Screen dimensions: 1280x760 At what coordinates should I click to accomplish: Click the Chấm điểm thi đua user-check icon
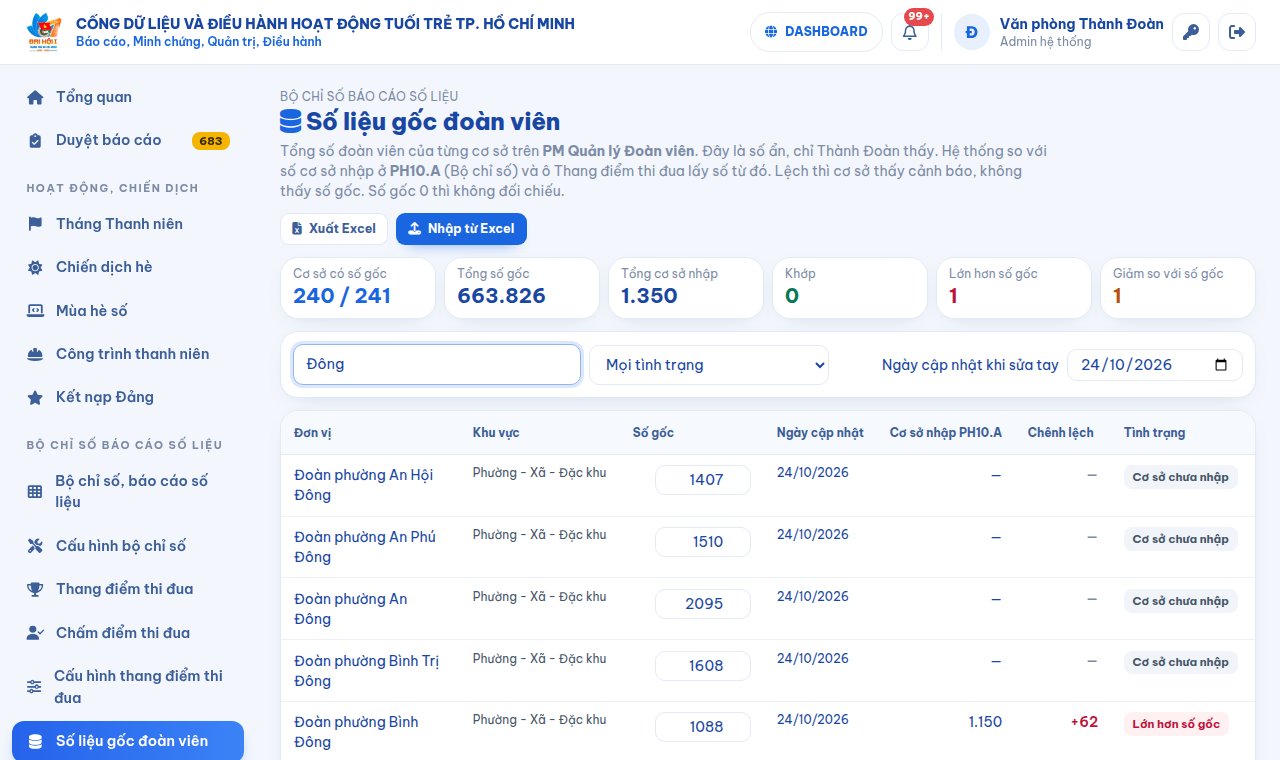coord(35,633)
